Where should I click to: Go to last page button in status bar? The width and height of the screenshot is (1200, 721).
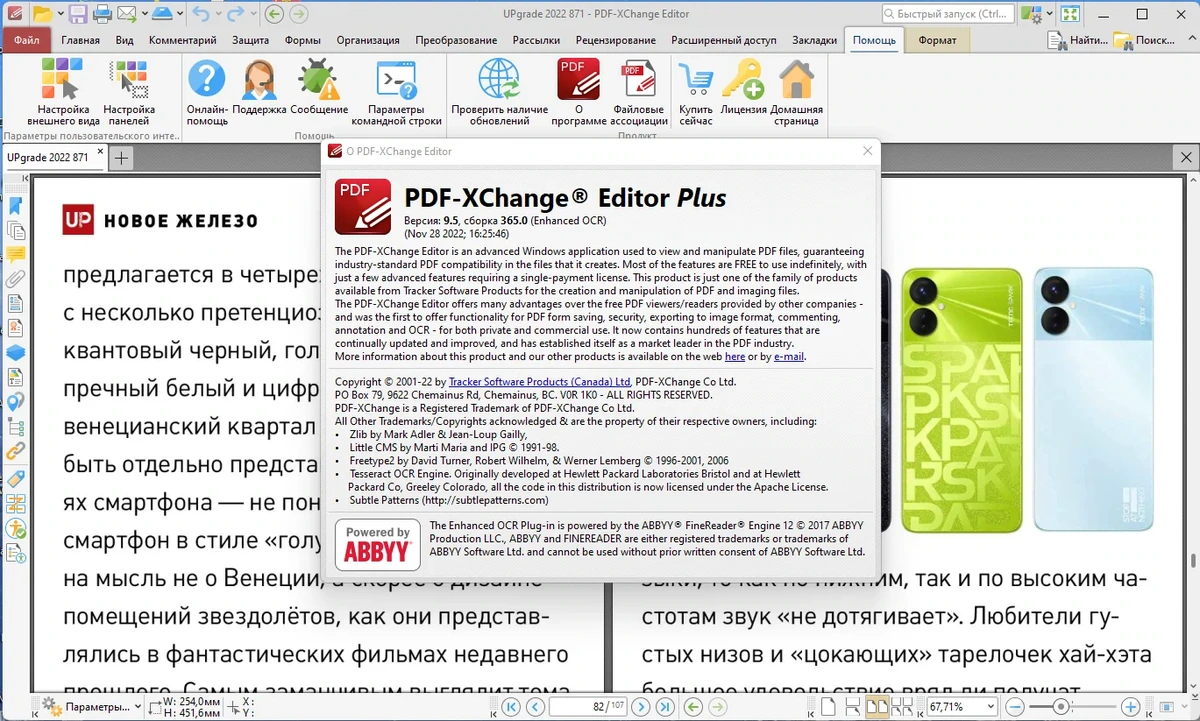pyautogui.click(x=665, y=707)
